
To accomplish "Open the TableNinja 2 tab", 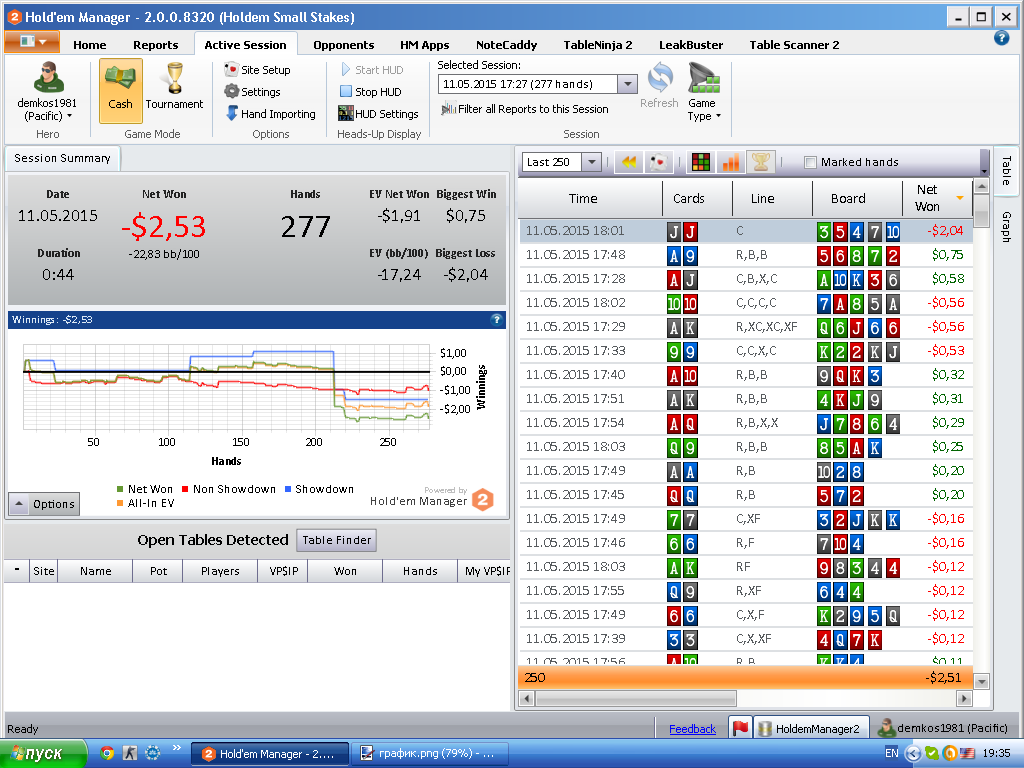I will pyautogui.click(x=598, y=45).
